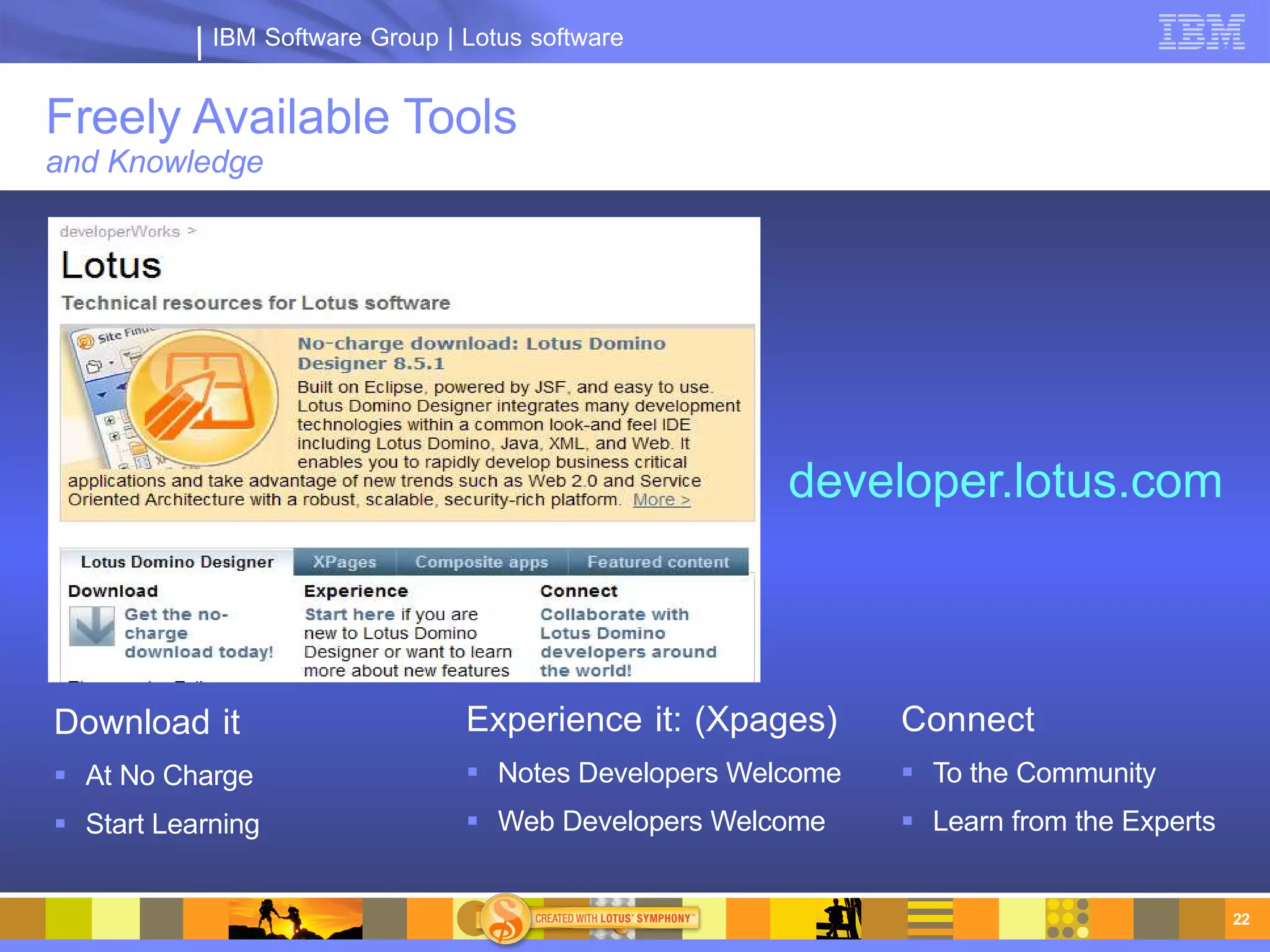This screenshot has width=1270, height=952.
Task: Click 'Technical resources for Lotus software' text
Action: pyautogui.click(x=255, y=303)
